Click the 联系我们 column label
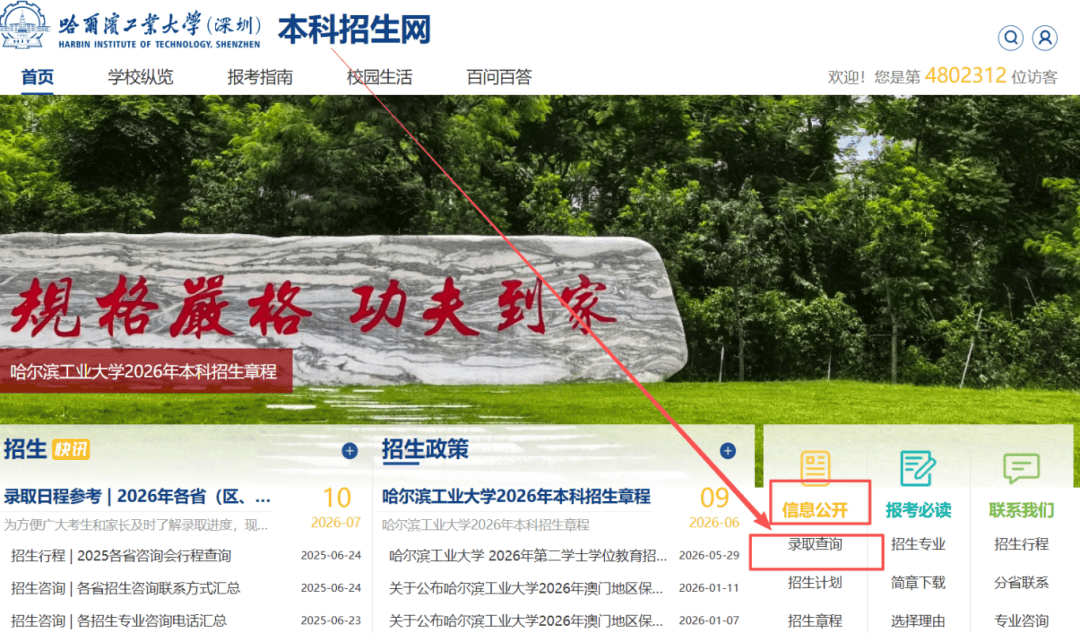 click(x=1021, y=510)
